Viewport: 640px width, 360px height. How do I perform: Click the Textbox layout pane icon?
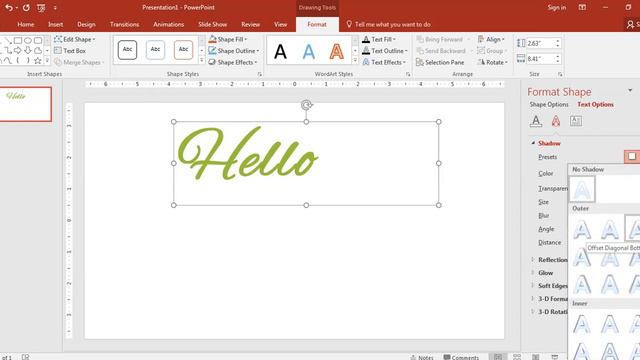[x=576, y=121]
